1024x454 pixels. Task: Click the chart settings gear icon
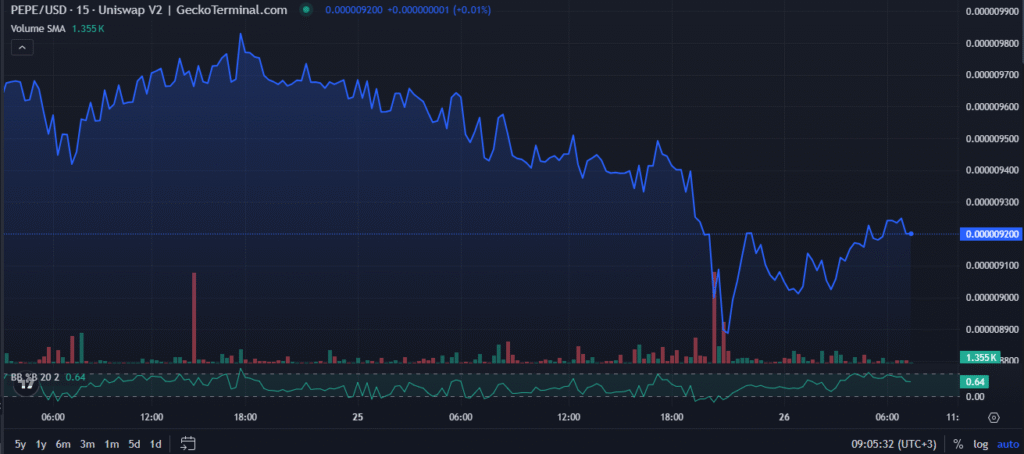tap(993, 417)
